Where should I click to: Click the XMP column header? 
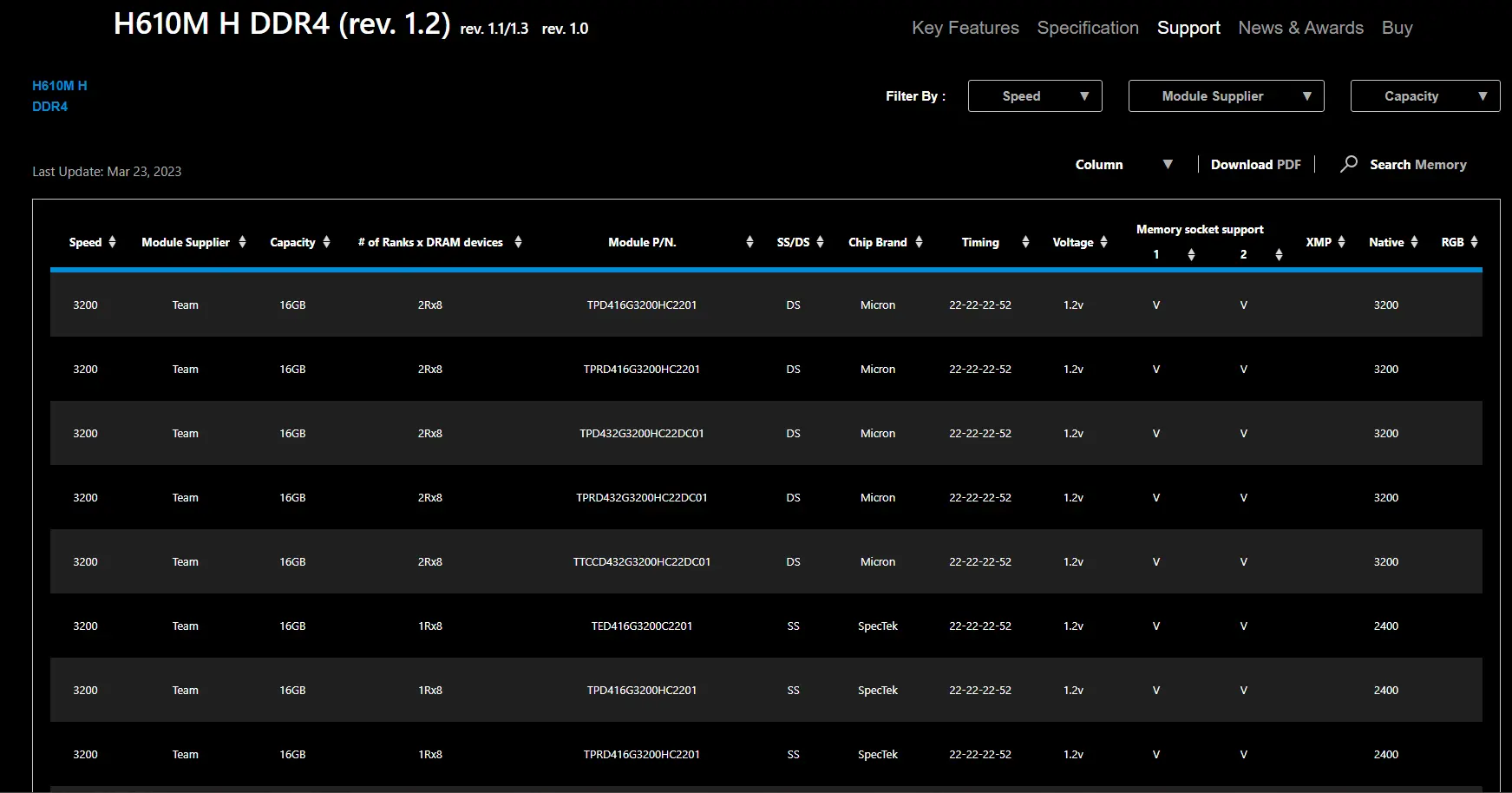1319,242
